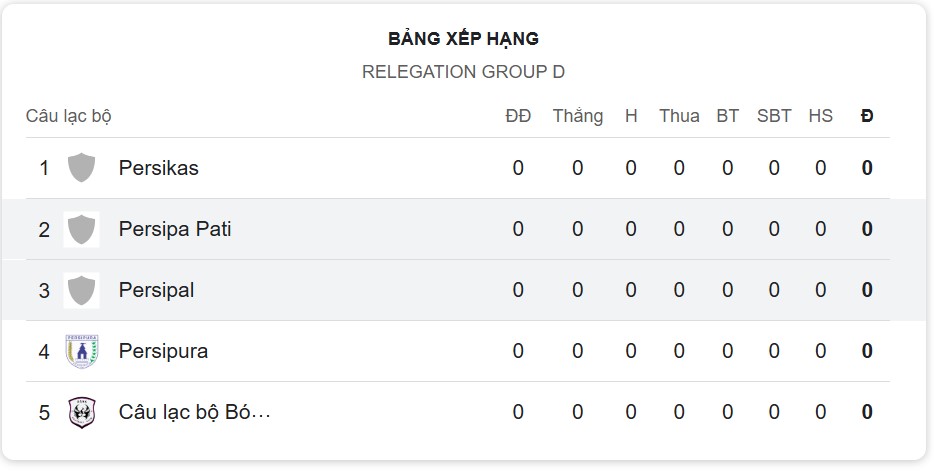Click the bold Đ points column header
The image size is (934, 472).
pos(867,116)
